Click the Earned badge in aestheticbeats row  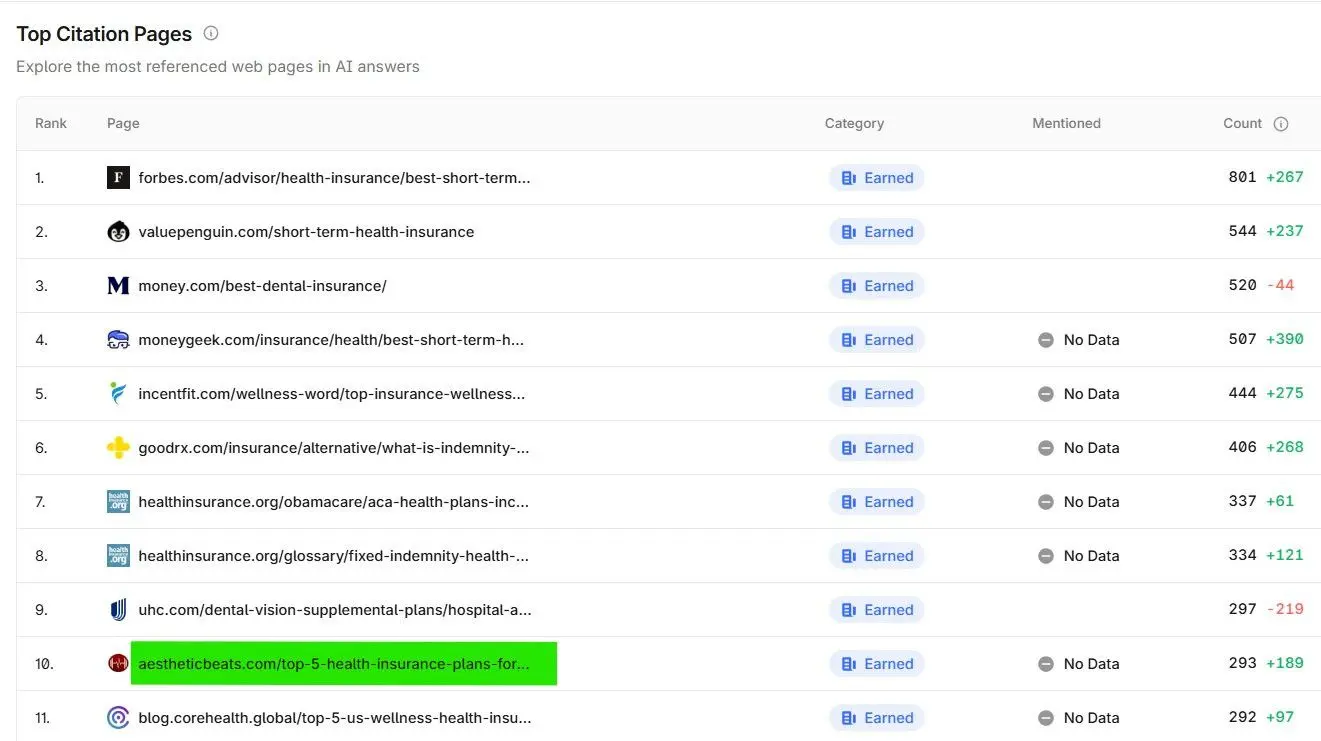pos(877,664)
